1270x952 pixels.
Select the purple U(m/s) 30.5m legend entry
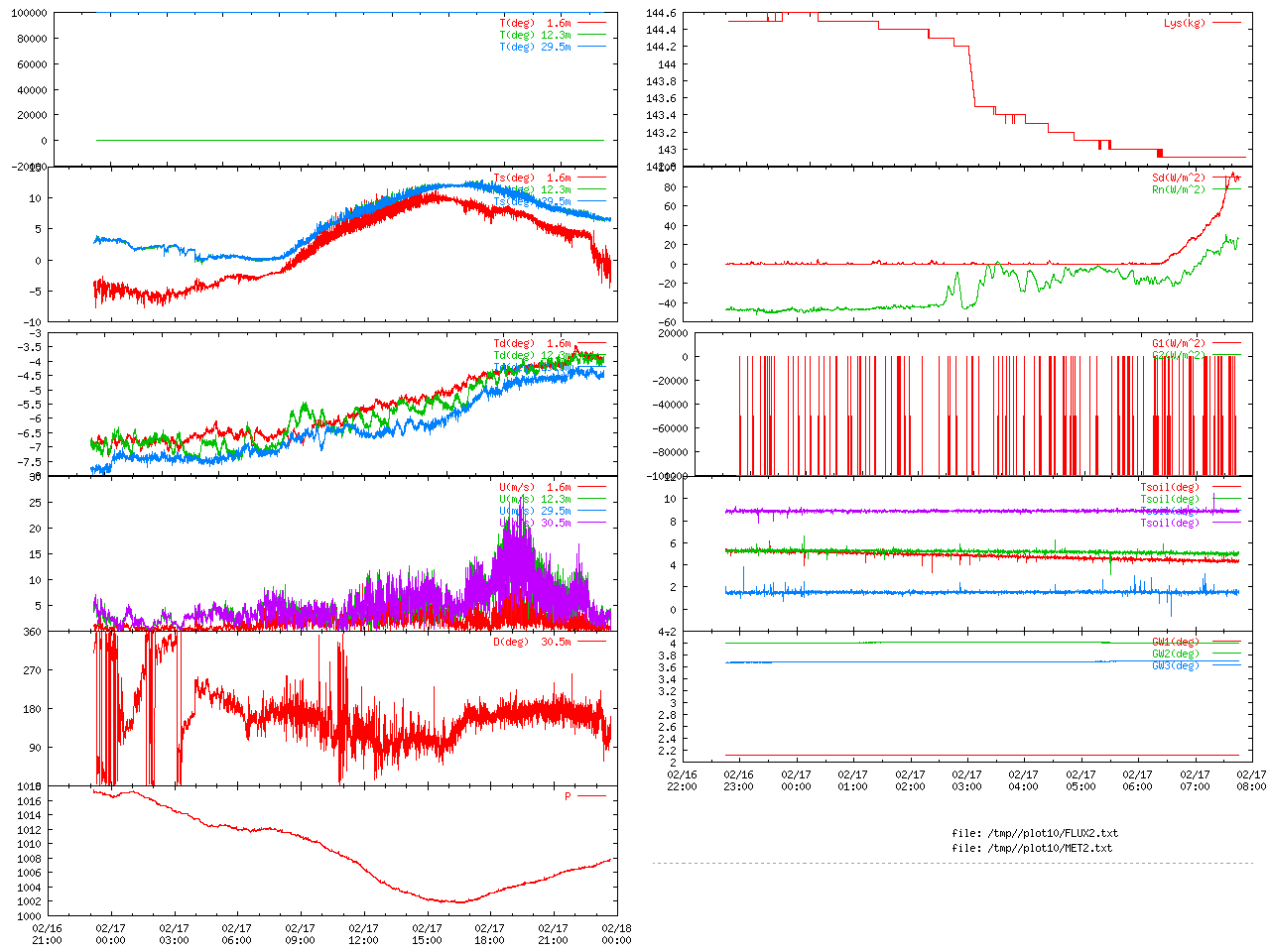(535, 523)
